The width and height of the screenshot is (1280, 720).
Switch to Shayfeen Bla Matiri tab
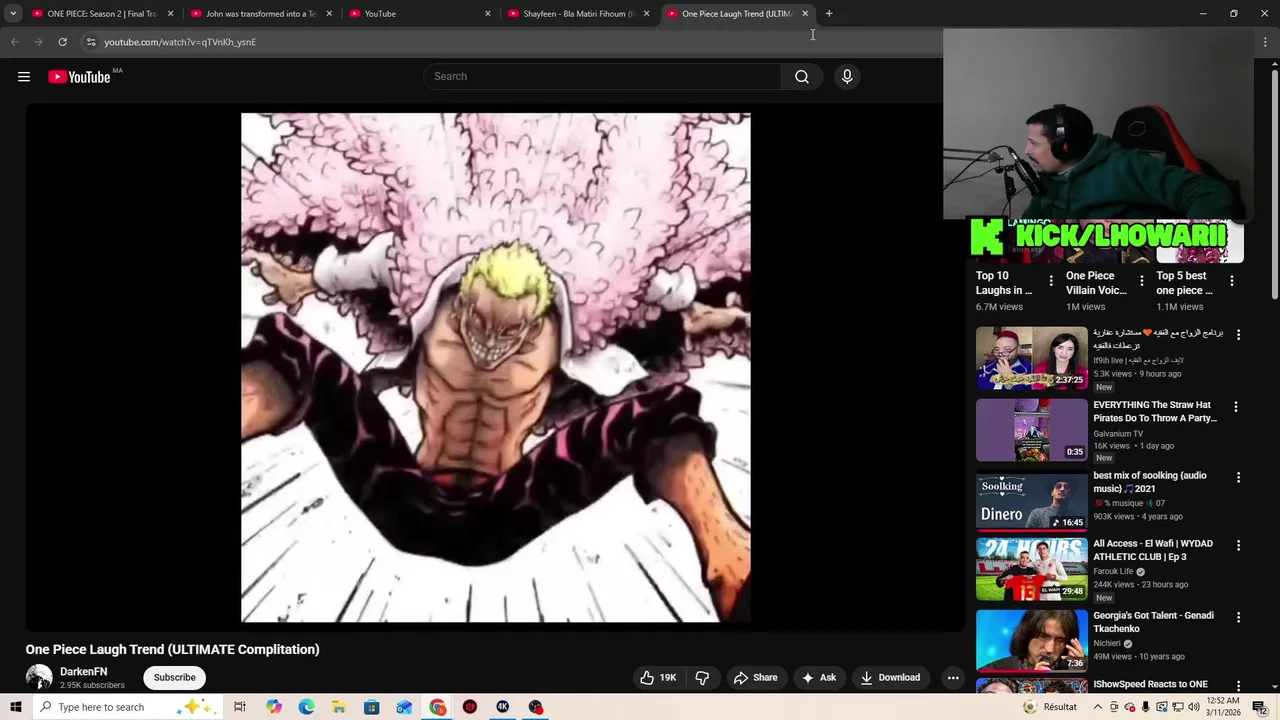578,14
